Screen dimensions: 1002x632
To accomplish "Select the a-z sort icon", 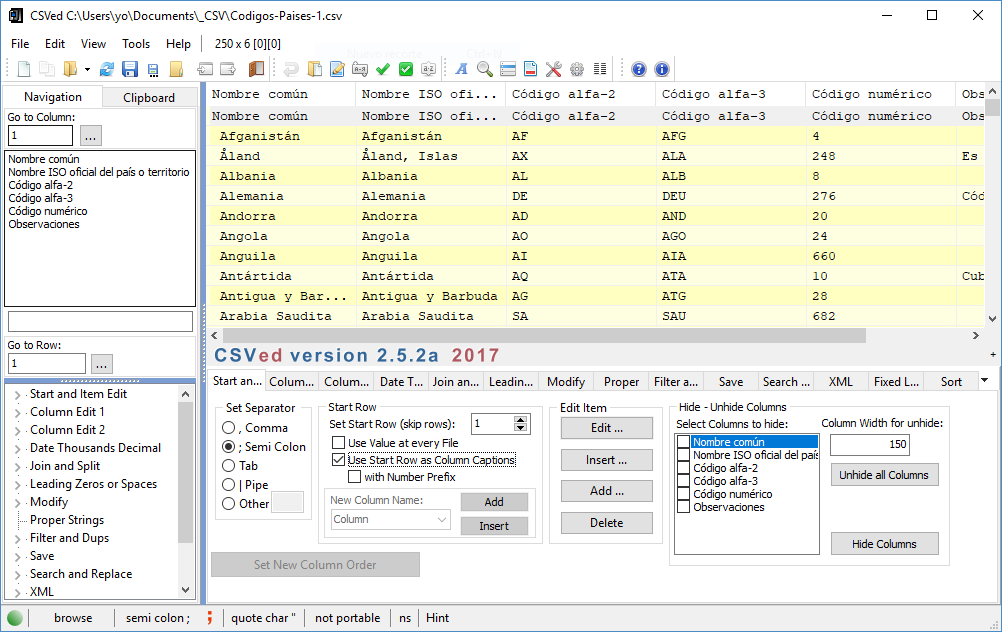I will click(428, 68).
